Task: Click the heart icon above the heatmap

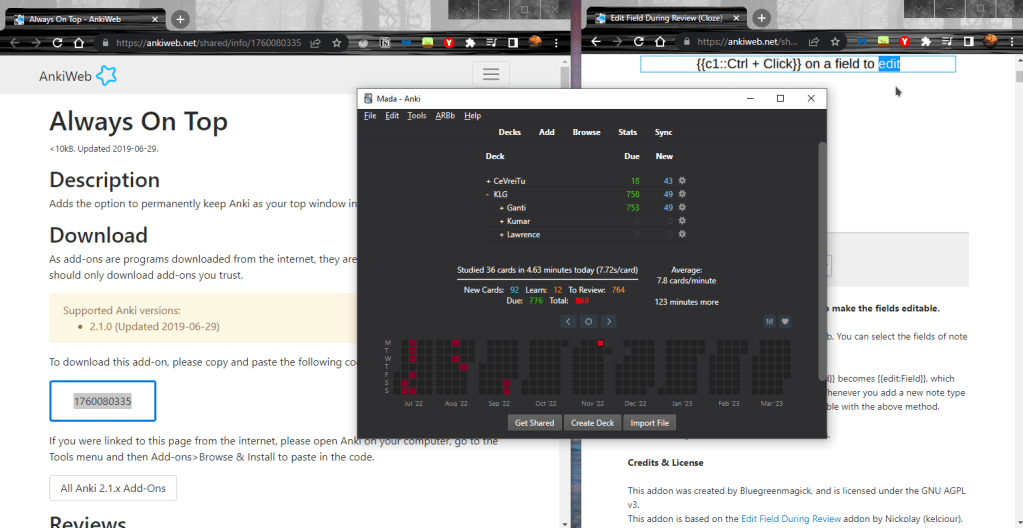Action: click(785, 322)
